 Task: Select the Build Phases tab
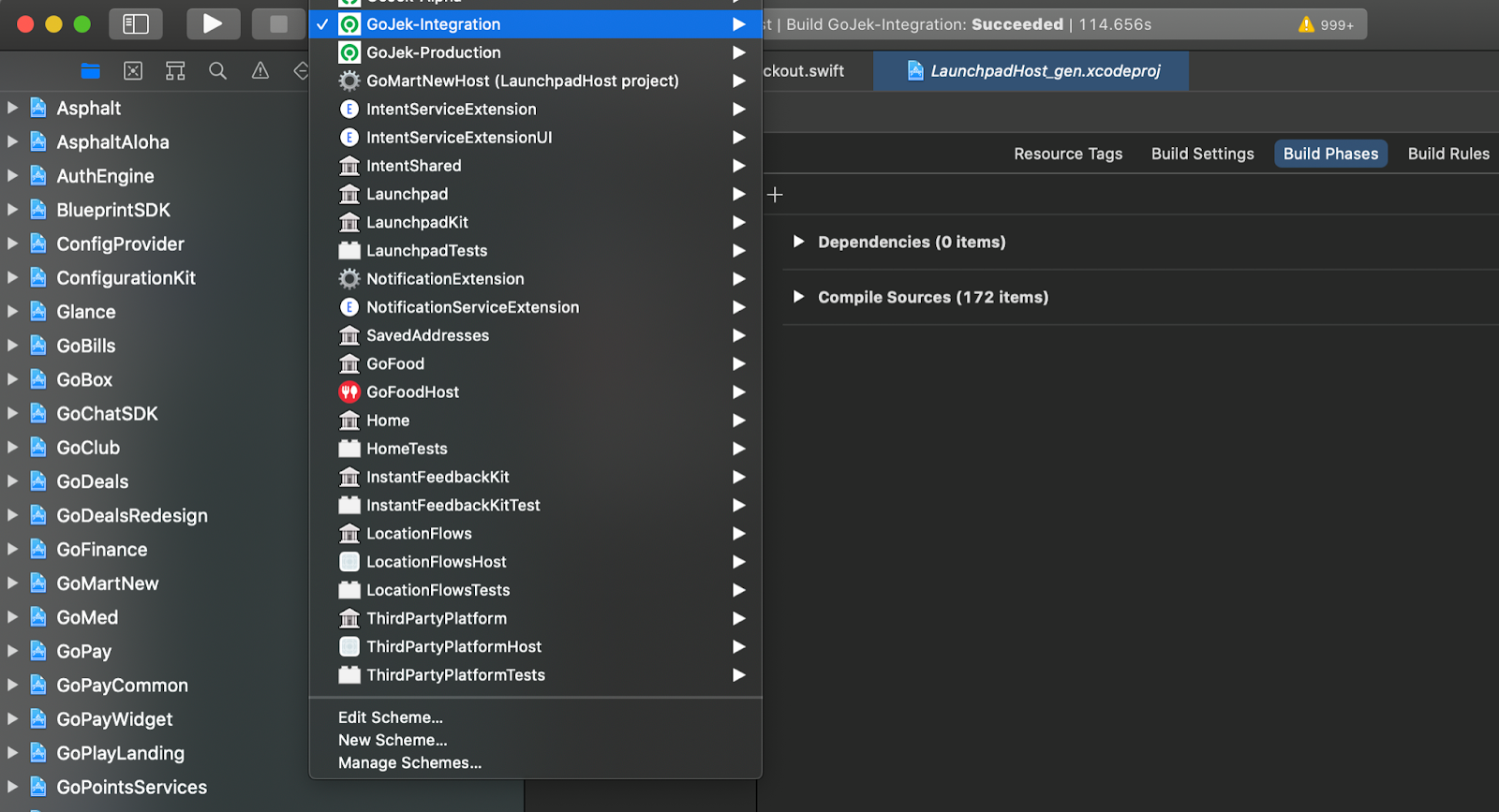1331,154
